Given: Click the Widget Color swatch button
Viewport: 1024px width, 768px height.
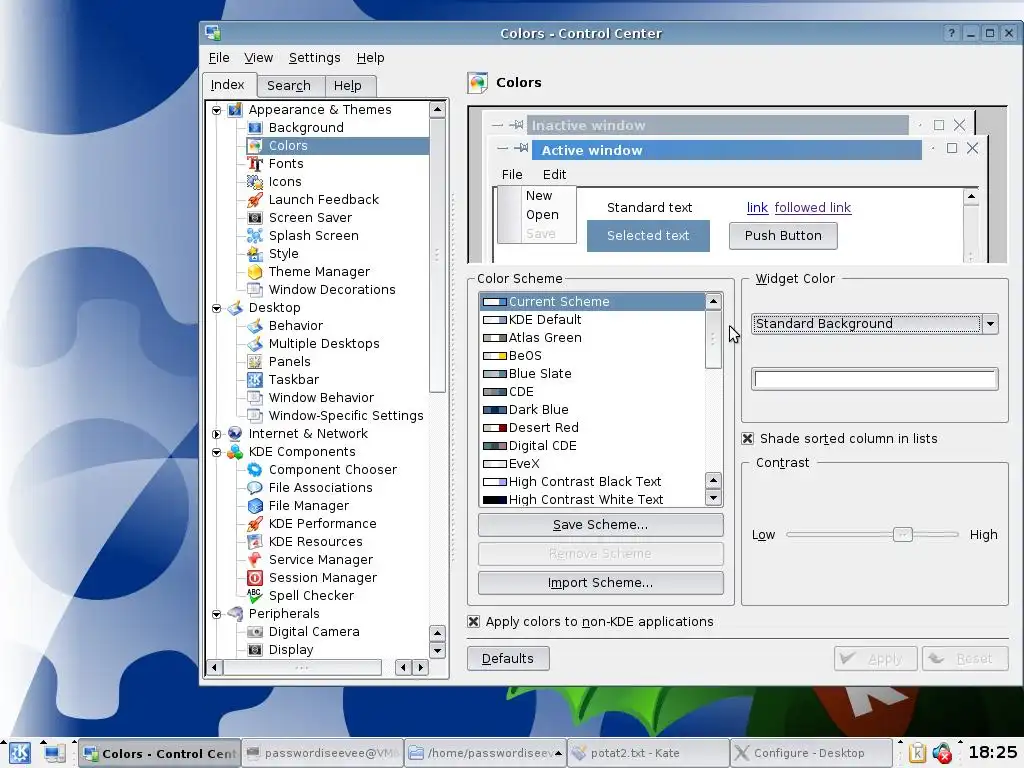Looking at the screenshot, I should pyautogui.click(x=874, y=379).
